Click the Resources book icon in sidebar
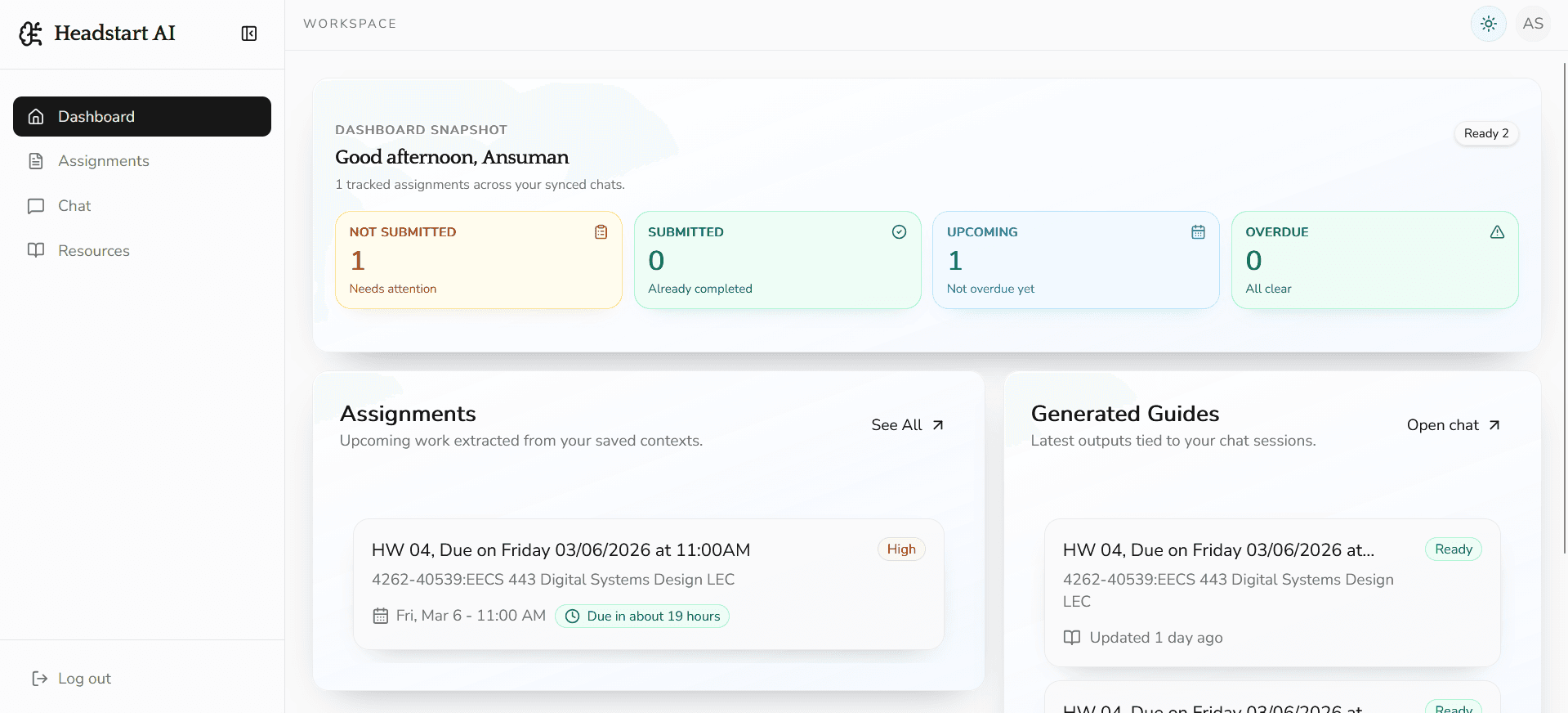 click(x=36, y=250)
